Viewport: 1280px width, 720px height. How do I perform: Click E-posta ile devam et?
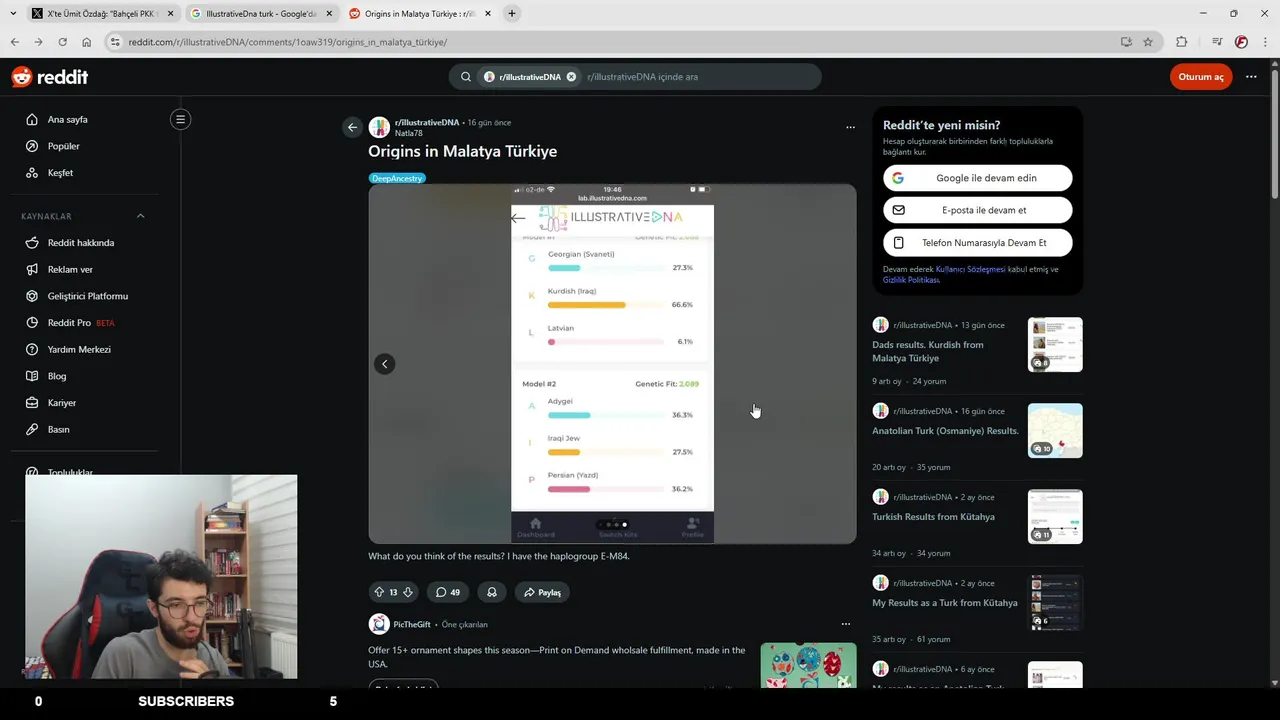click(977, 210)
